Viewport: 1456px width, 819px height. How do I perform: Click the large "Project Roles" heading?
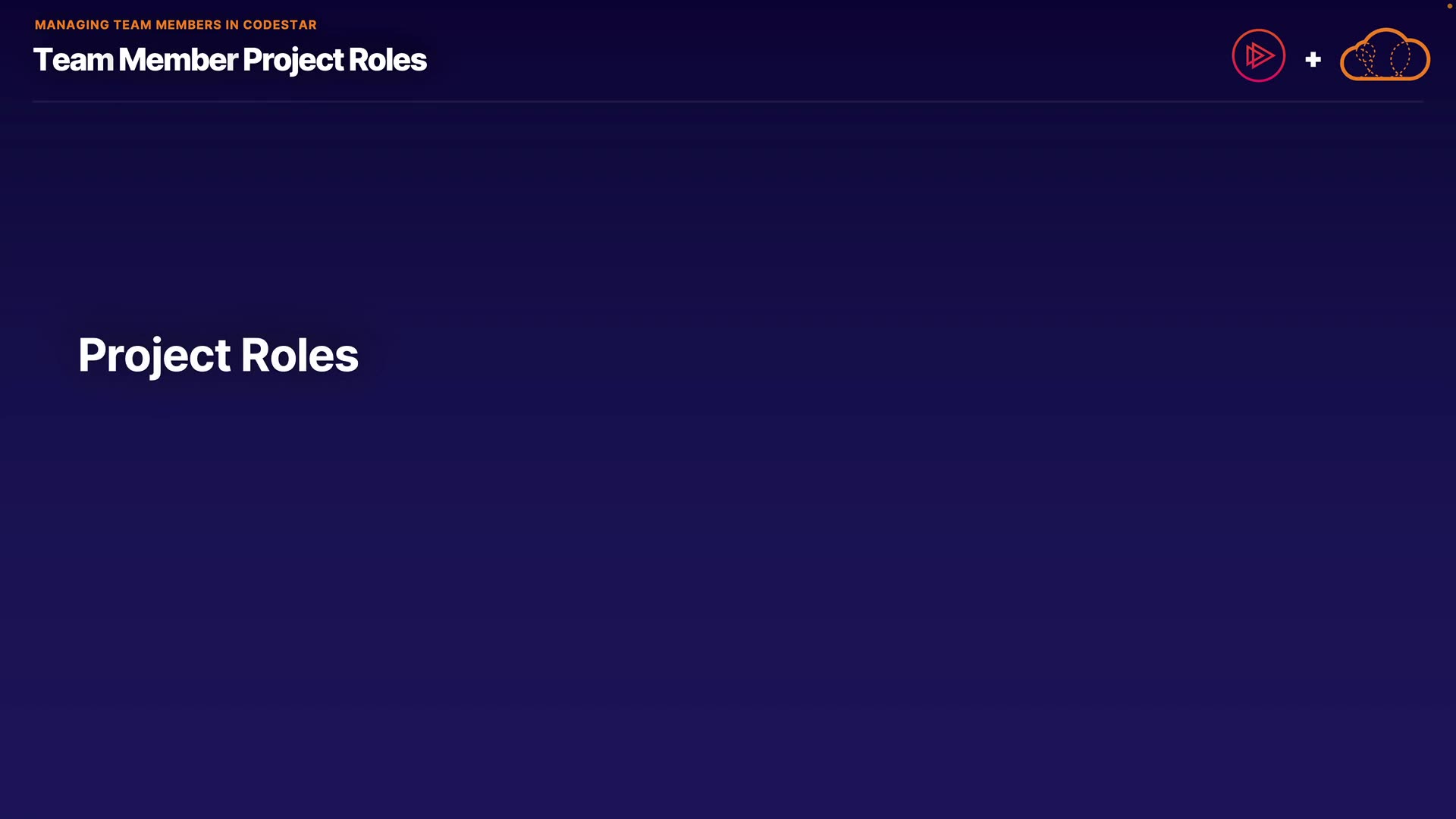[x=218, y=355]
